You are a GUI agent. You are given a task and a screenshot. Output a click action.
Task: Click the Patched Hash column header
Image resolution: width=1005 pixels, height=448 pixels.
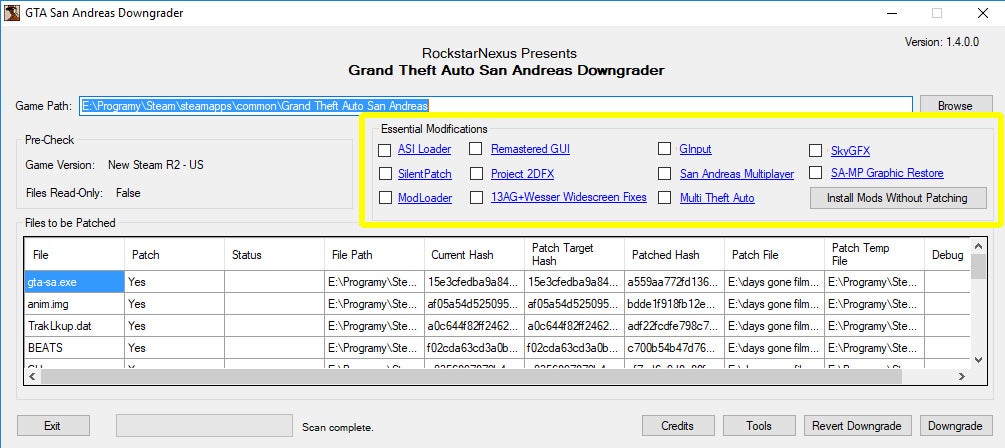click(x=674, y=254)
